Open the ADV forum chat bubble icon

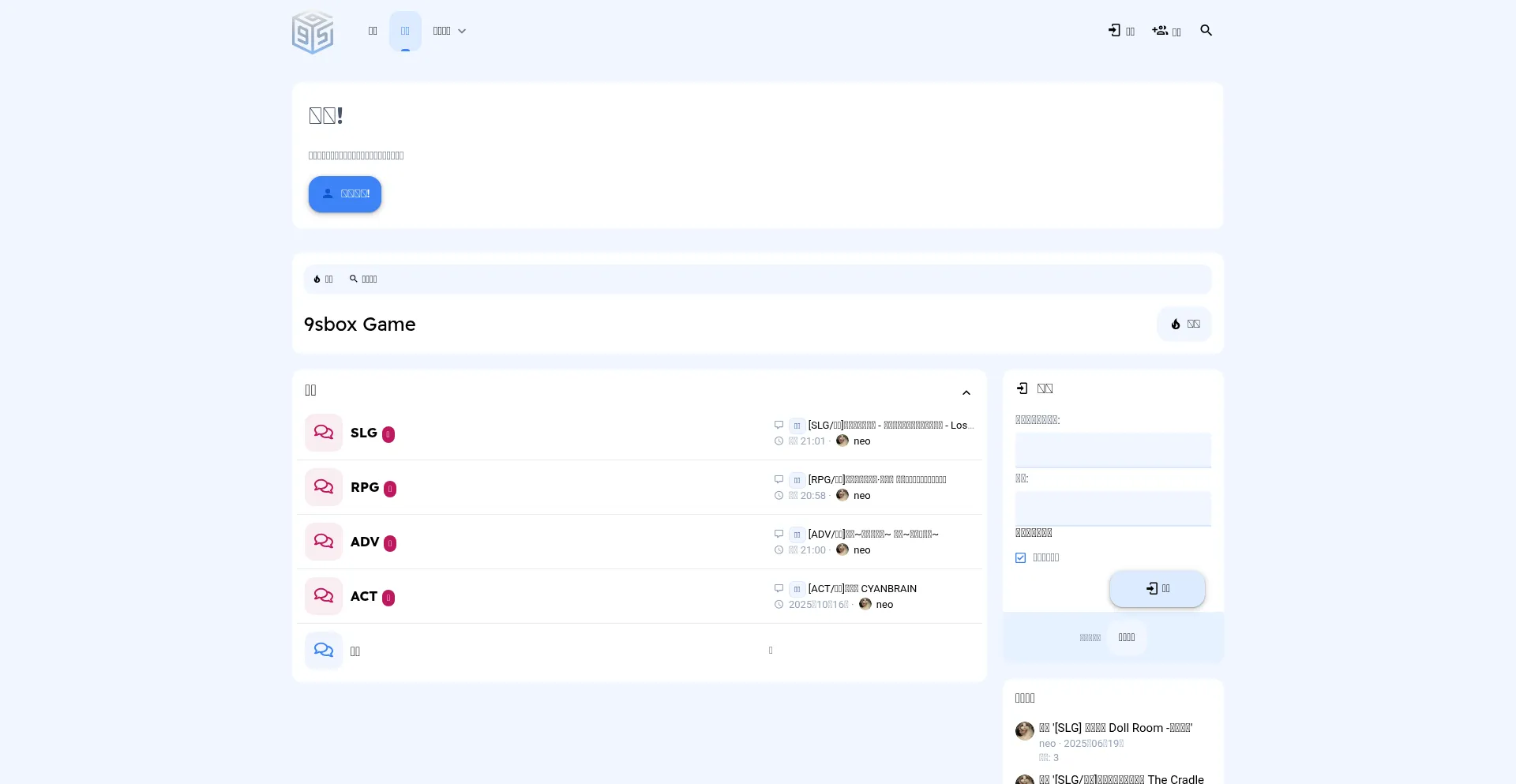324,542
